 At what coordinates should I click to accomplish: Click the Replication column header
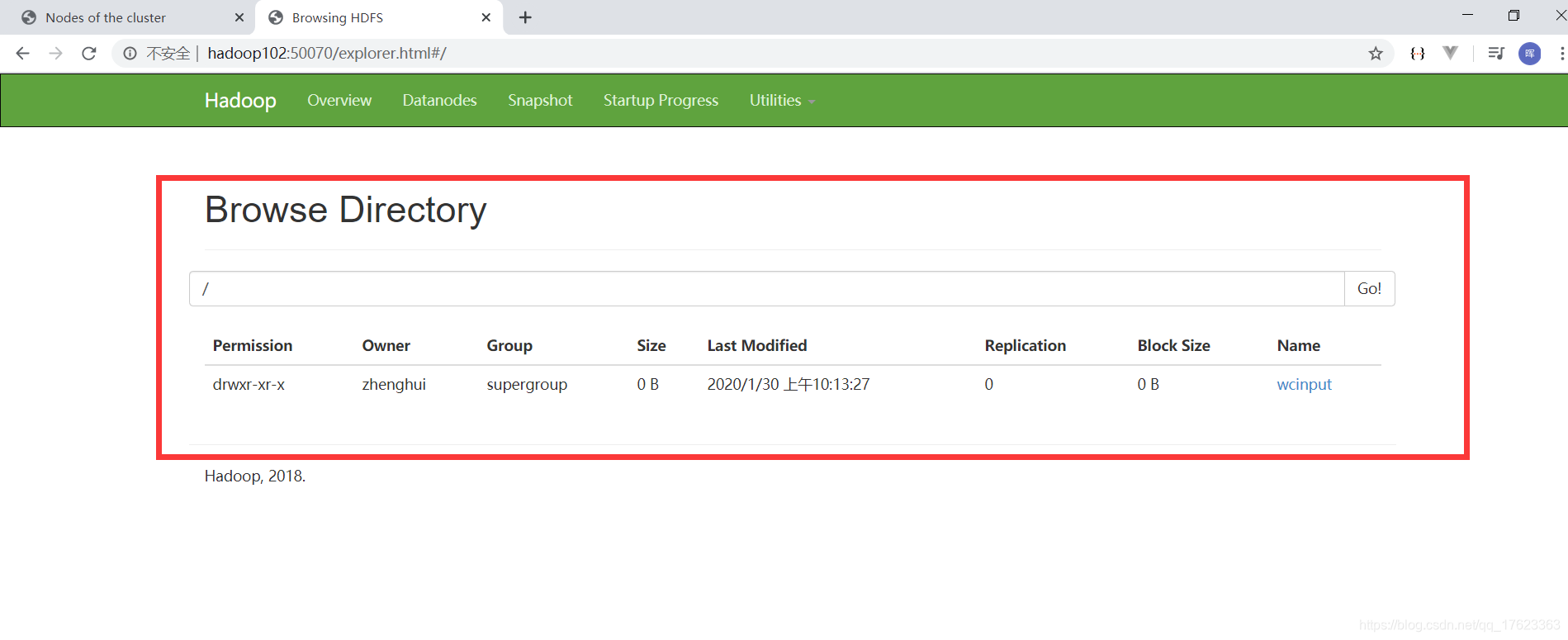[1026, 346]
